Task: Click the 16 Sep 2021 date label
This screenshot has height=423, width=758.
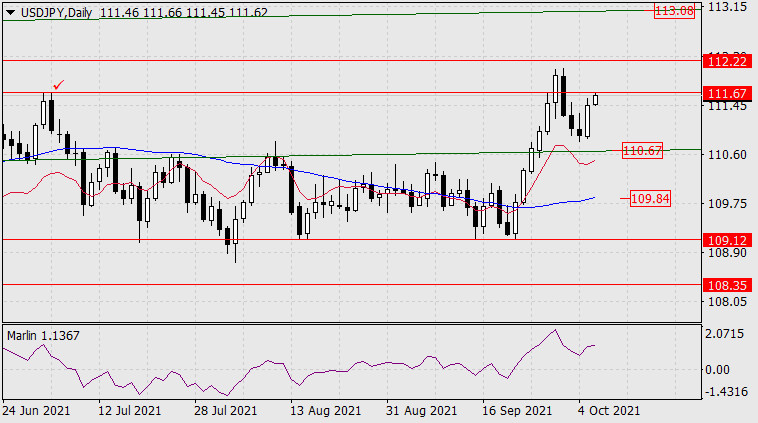Action: coord(517,411)
